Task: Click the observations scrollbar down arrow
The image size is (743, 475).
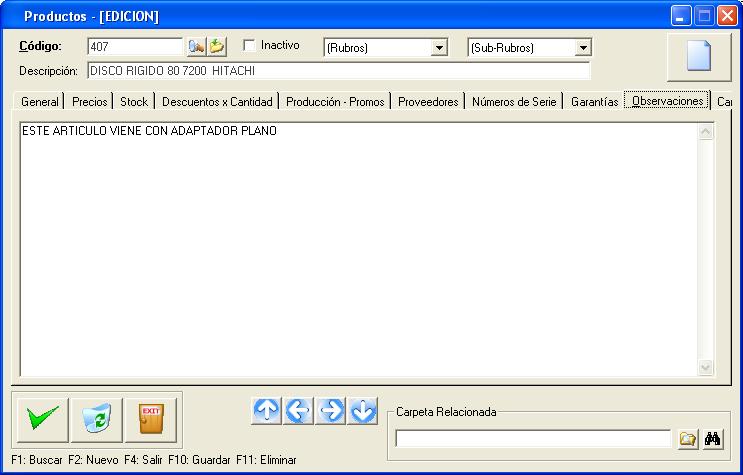Action: (x=706, y=367)
